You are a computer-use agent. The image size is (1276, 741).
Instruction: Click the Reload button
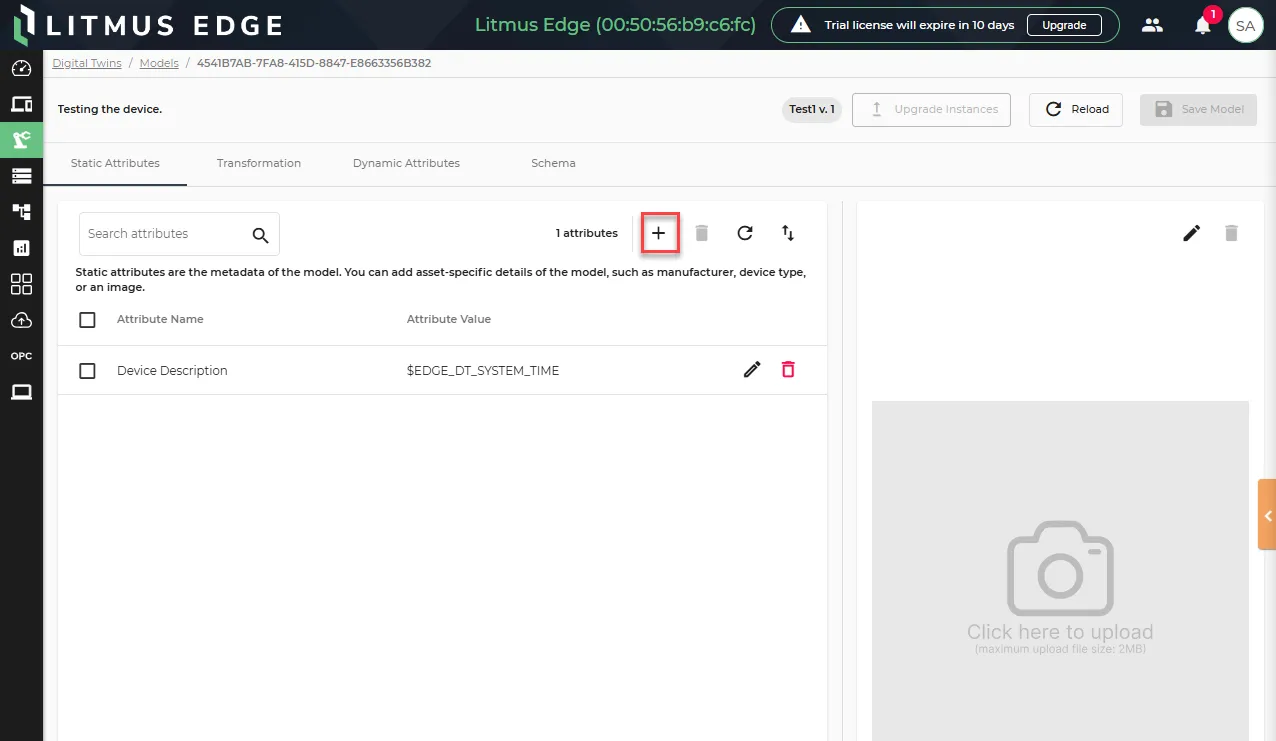1076,110
